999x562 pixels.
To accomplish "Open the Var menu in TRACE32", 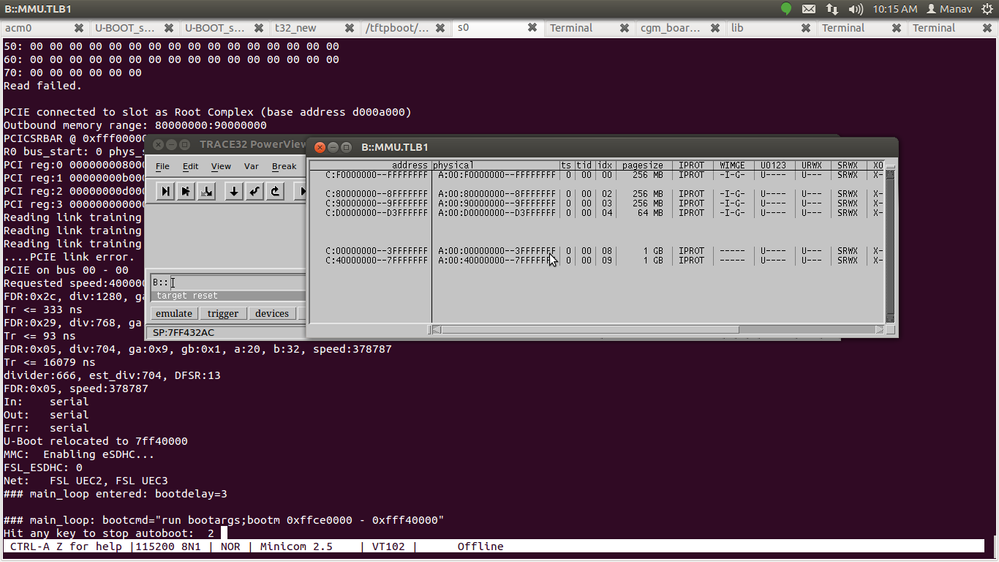I will click(251, 166).
